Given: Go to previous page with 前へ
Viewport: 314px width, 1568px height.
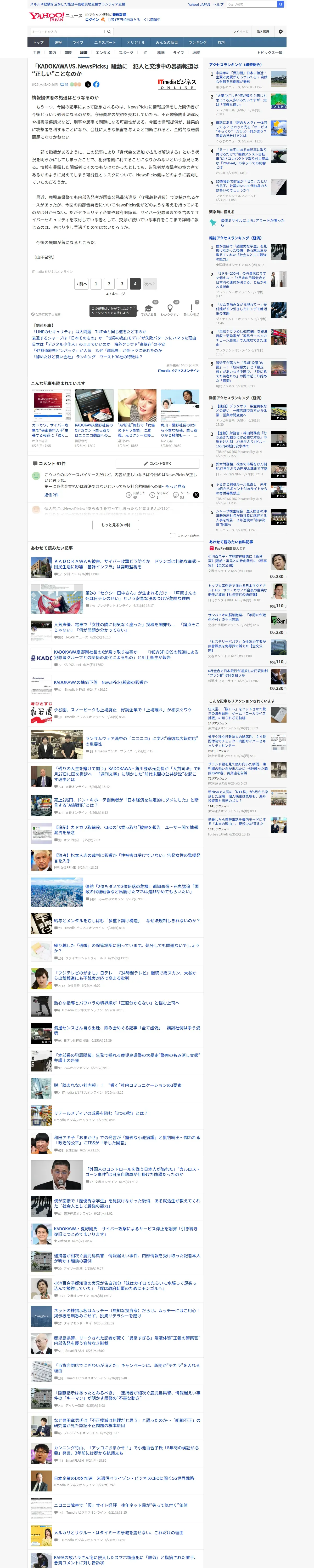Looking at the screenshot, I should 82,284.
